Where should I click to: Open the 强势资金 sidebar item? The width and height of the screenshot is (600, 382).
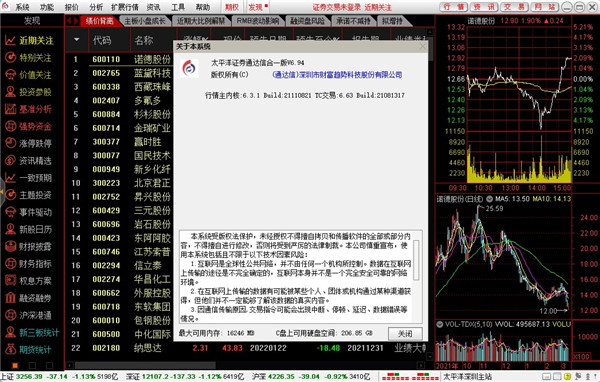(28, 126)
